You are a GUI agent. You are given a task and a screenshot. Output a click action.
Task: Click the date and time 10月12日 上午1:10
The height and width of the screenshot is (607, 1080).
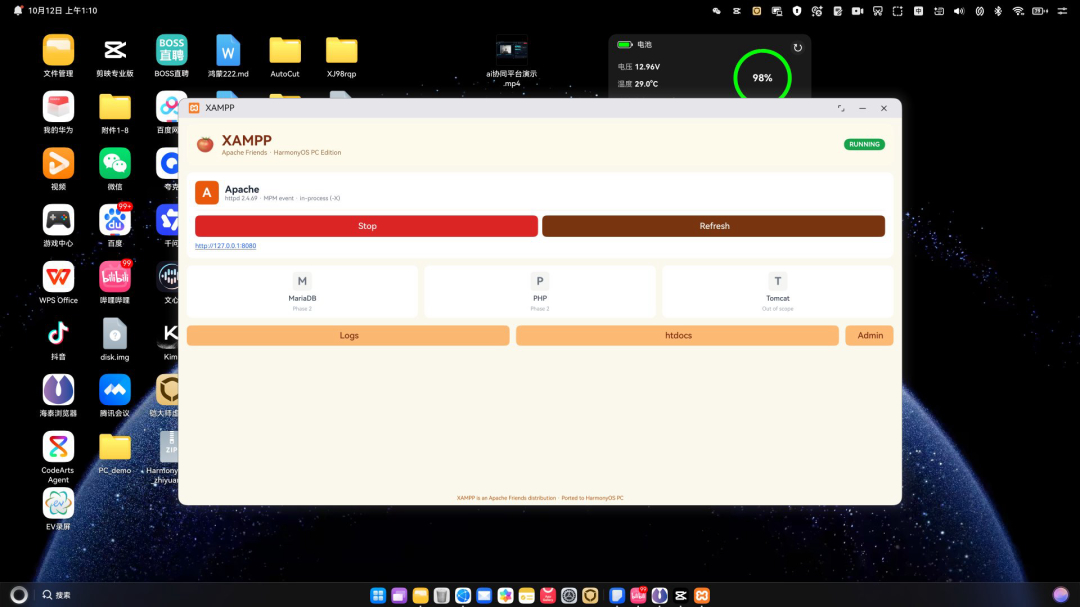coord(63,10)
